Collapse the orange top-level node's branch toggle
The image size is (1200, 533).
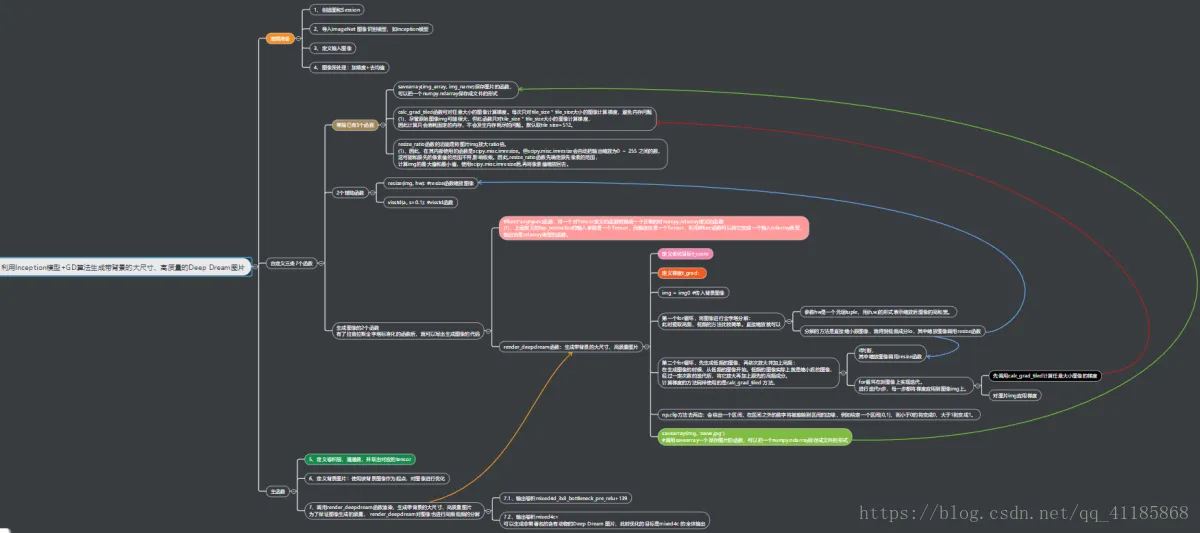(x=298, y=39)
